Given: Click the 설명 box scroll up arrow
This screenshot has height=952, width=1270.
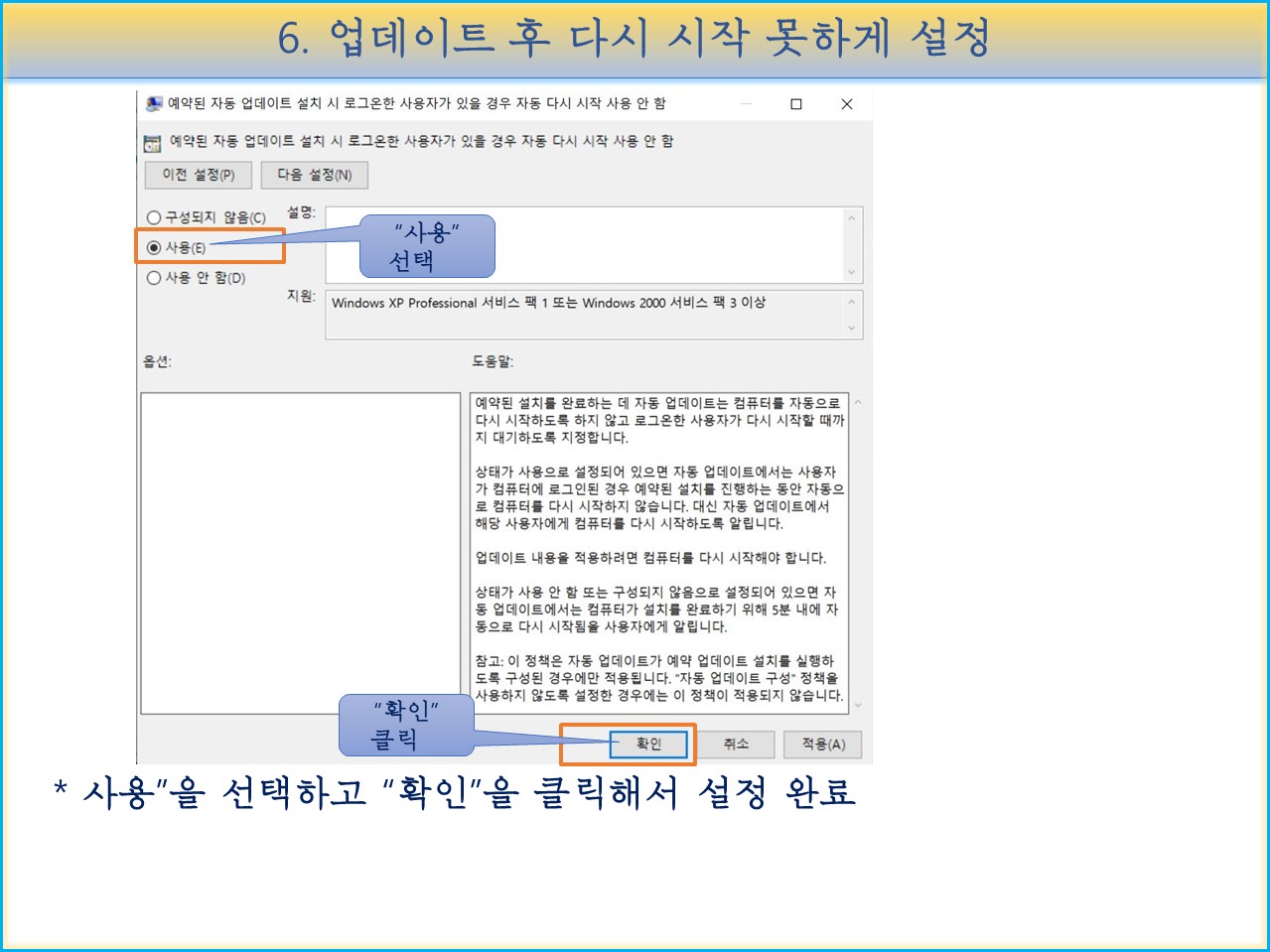Looking at the screenshot, I should [852, 217].
